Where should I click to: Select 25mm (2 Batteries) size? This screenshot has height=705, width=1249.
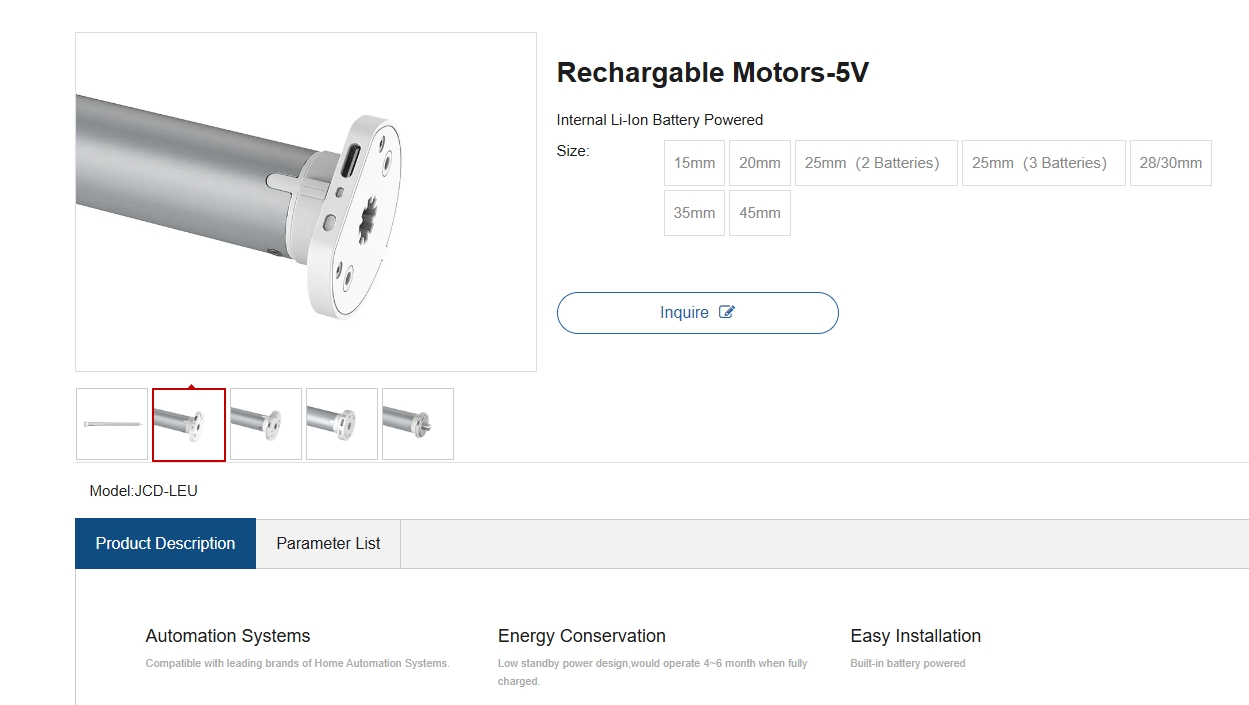pos(876,163)
